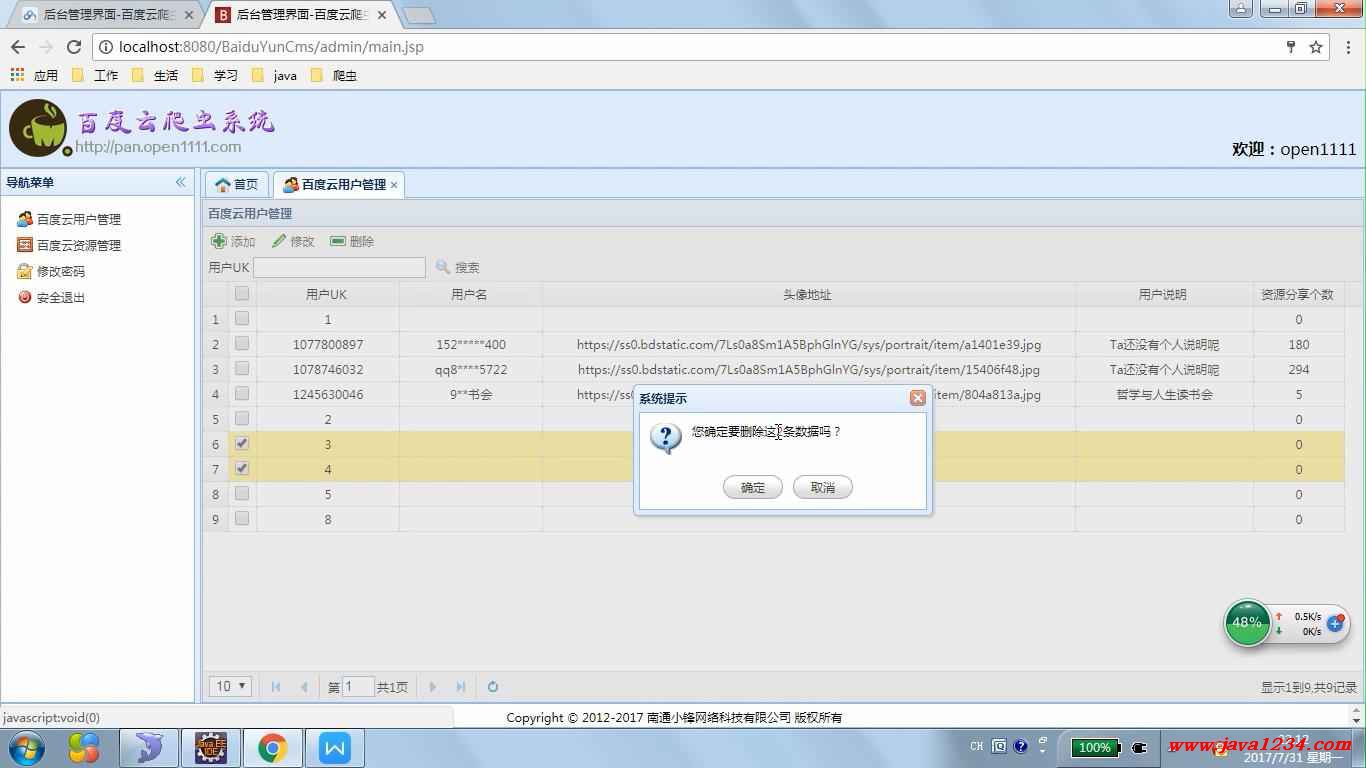This screenshot has width=1366, height=768.
Task: Sort by the 用户名 column header
Action: click(470, 294)
